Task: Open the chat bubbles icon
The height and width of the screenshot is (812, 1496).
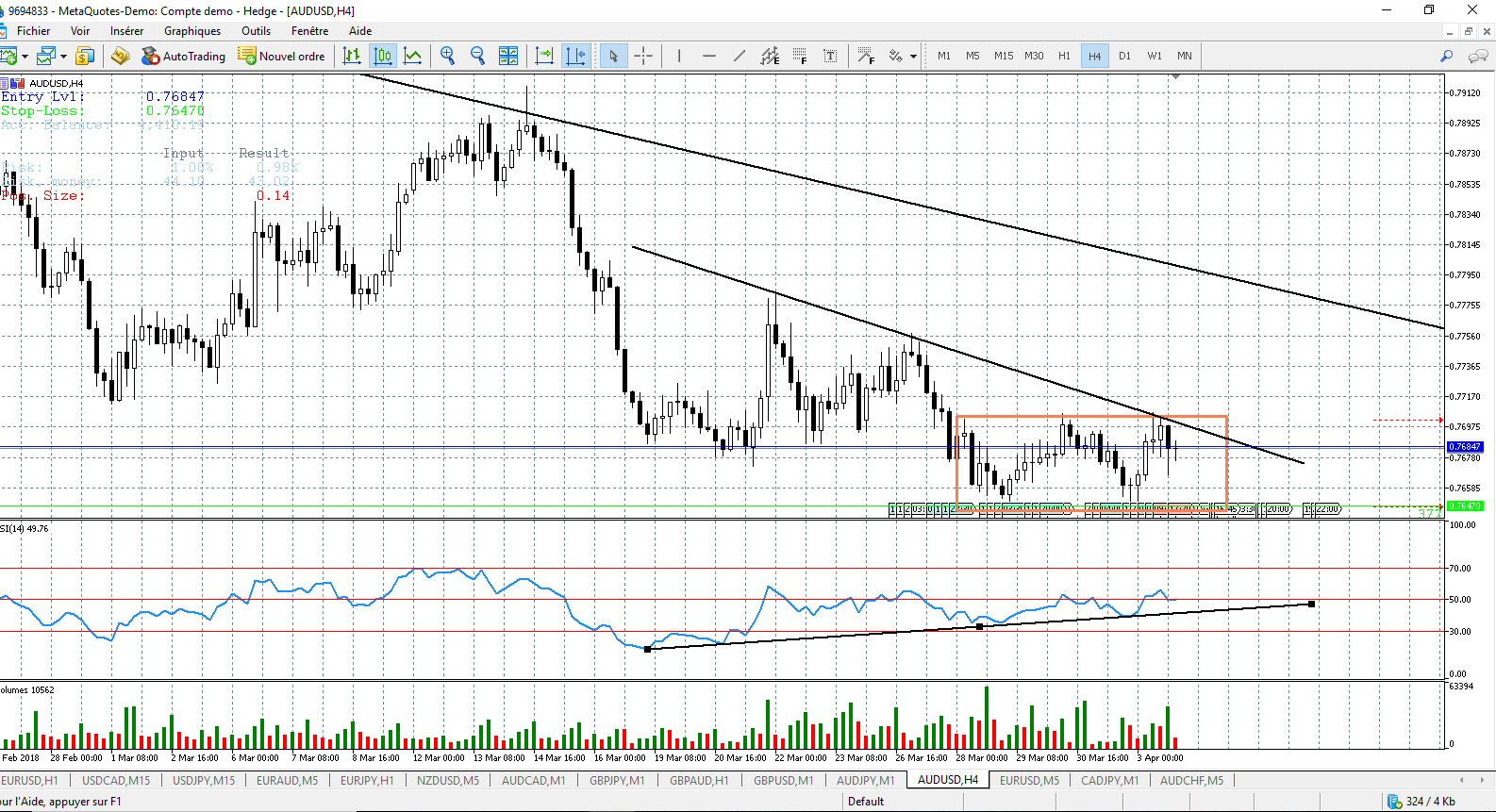Action: pyautogui.click(x=1478, y=57)
